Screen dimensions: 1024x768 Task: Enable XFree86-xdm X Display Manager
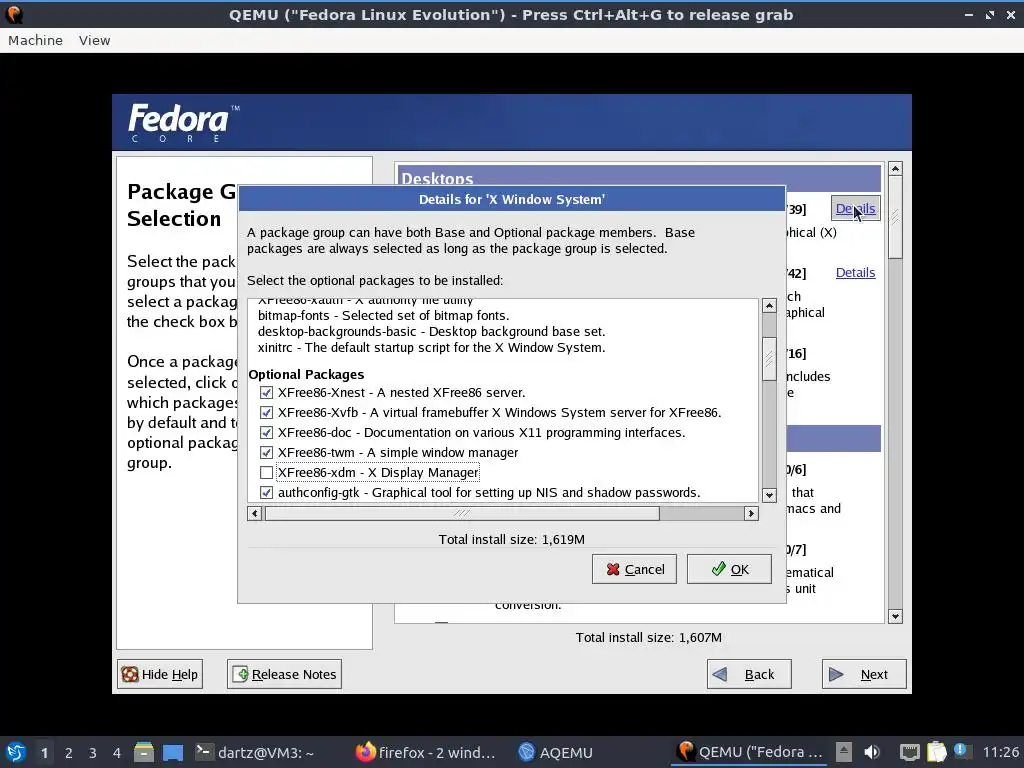click(266, 472)
